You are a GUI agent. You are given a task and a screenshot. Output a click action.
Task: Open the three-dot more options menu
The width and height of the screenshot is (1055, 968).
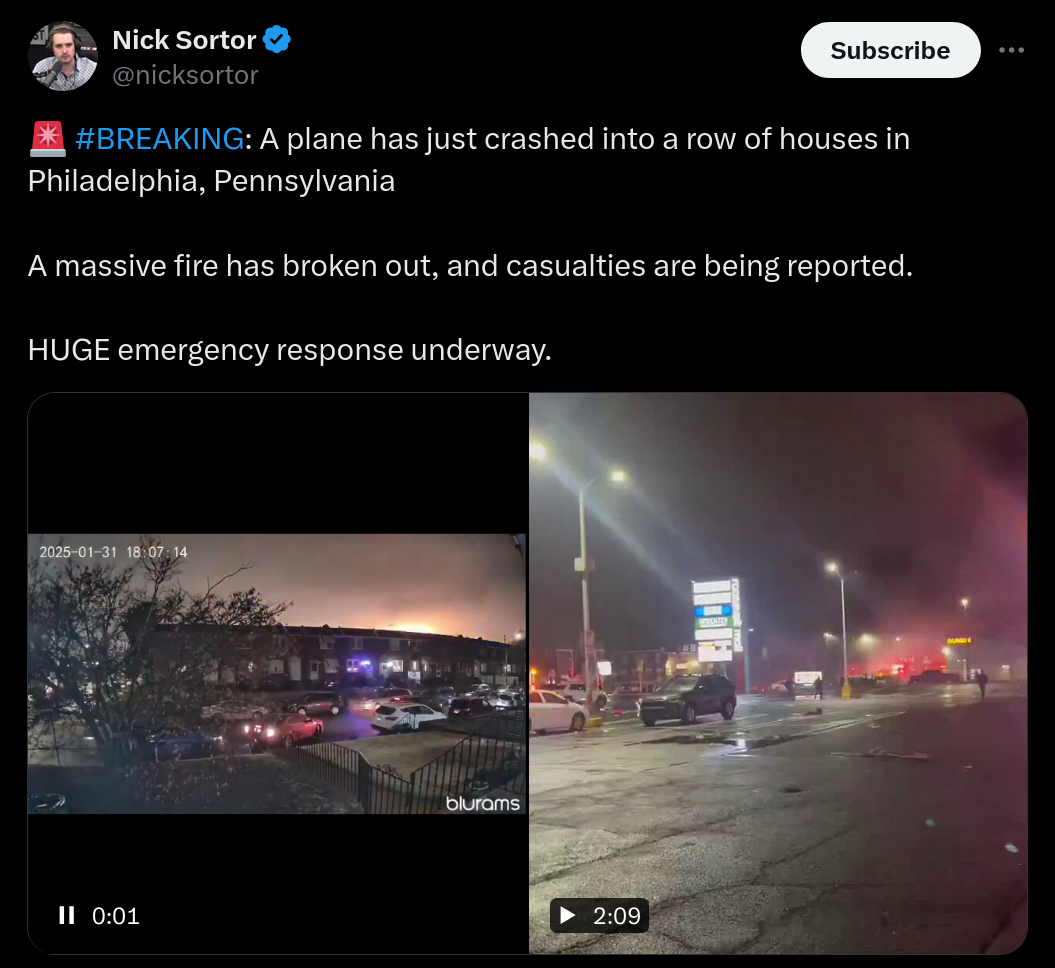click(1011, 50)
